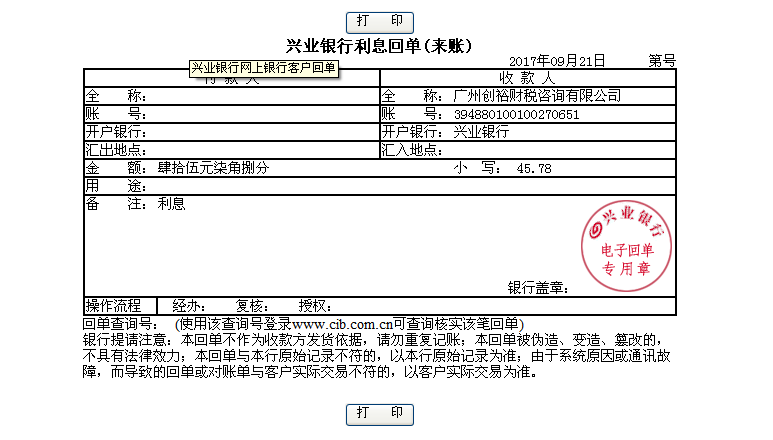
Task: Click the 银行盖章 label
Action: pos(538,288)
